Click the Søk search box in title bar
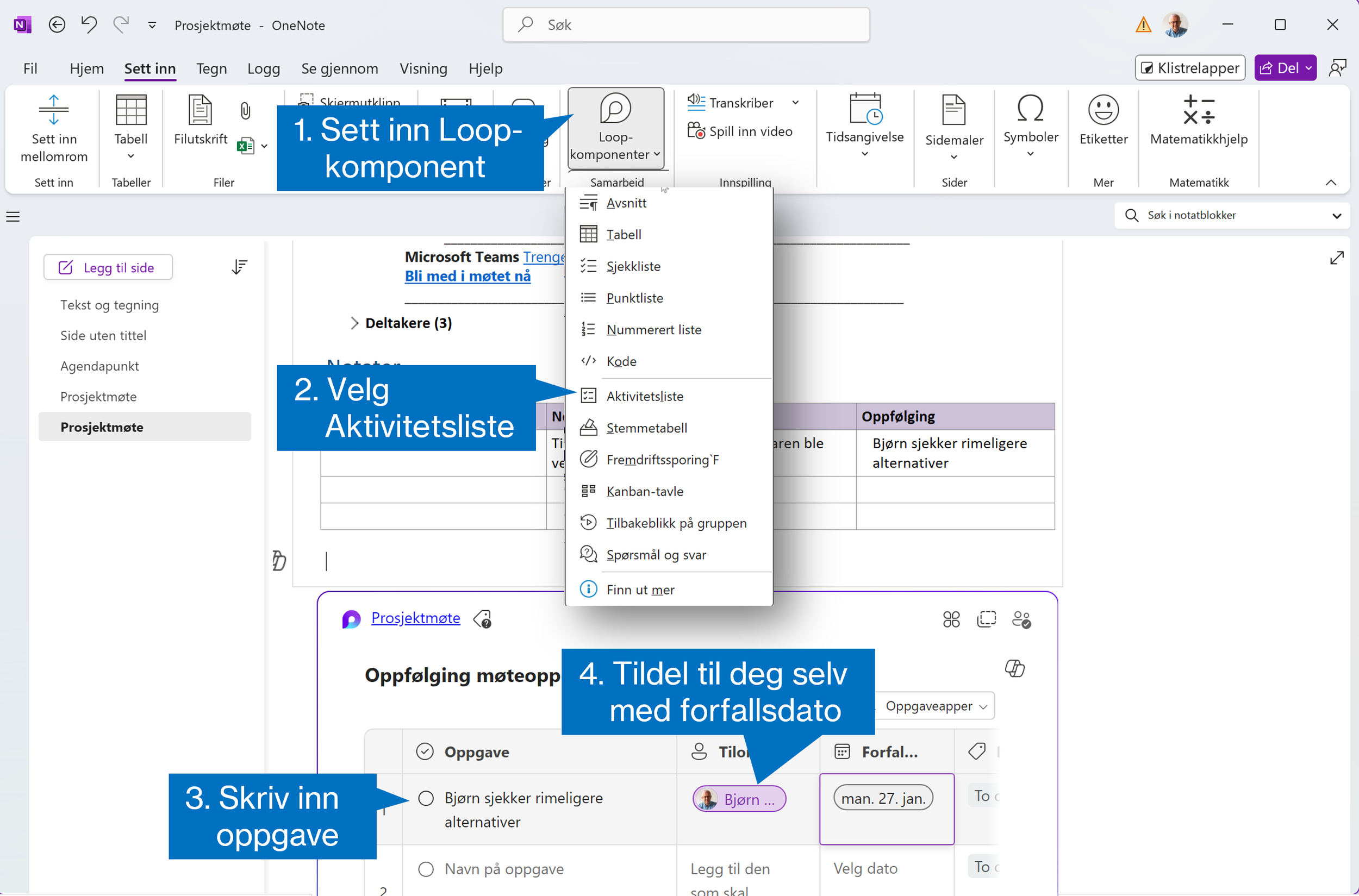Screen dimensions: 1359x896 pyautogui.click(x=686, y=24)
